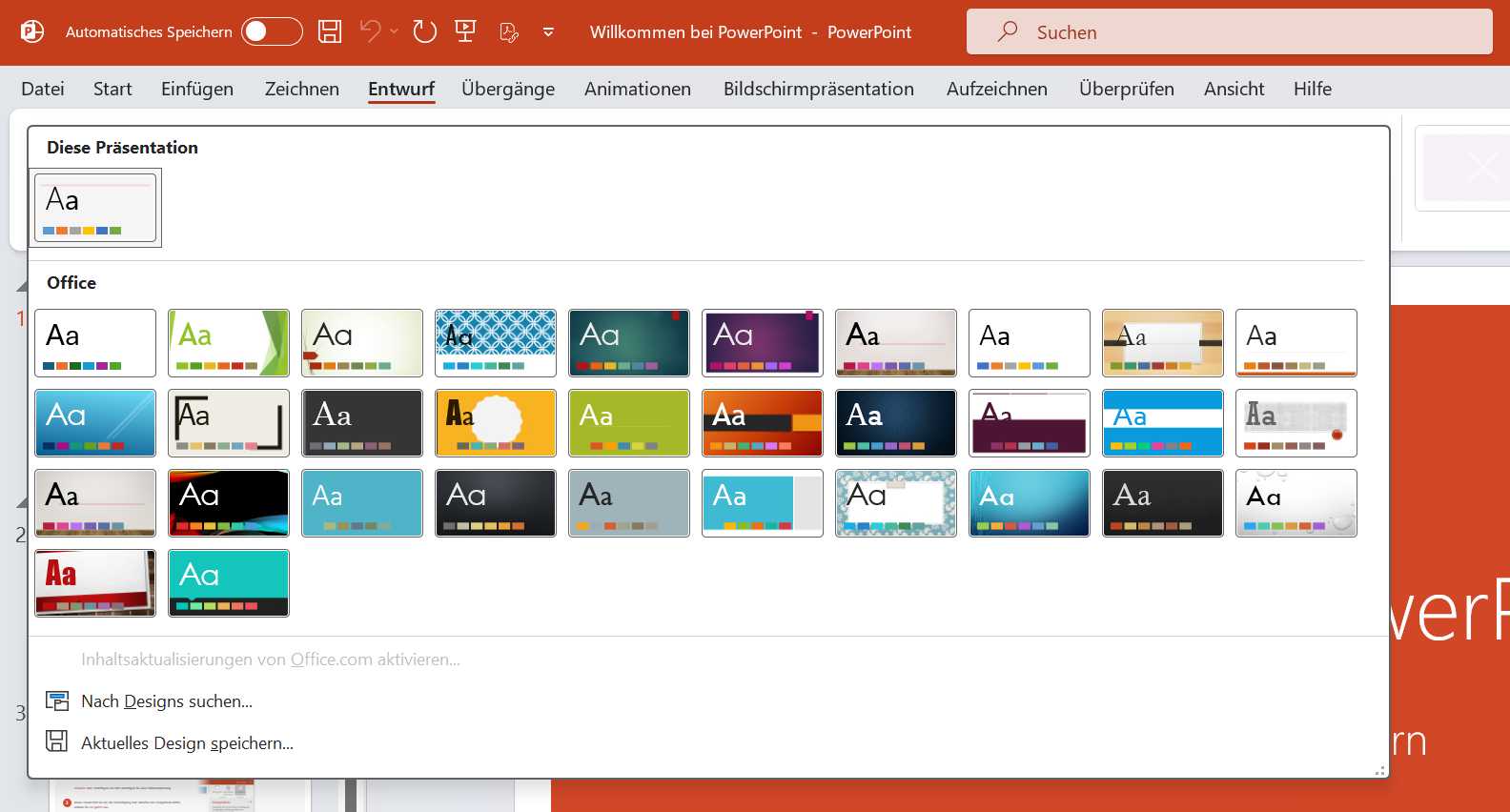Toggle Automatisches Speichern switch

click(272, 31)
